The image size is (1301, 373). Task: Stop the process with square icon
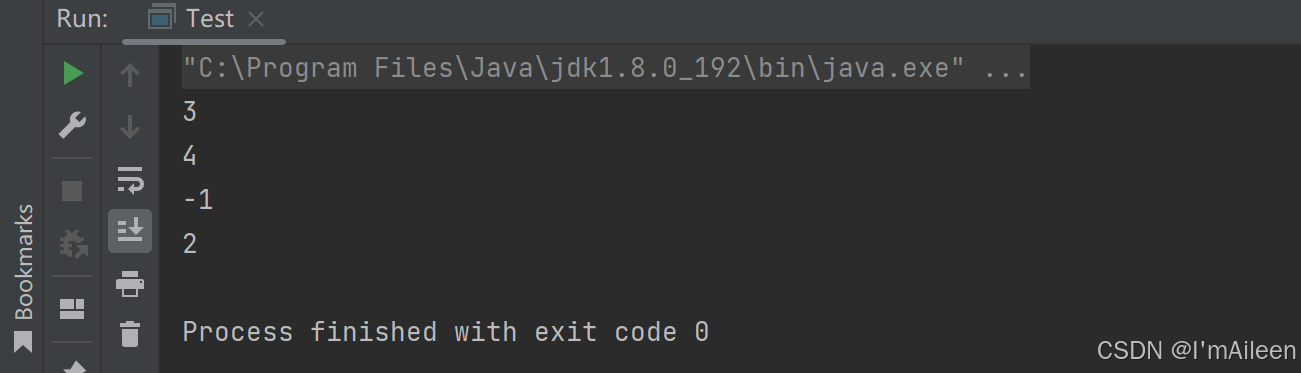(x=73, y=190)
